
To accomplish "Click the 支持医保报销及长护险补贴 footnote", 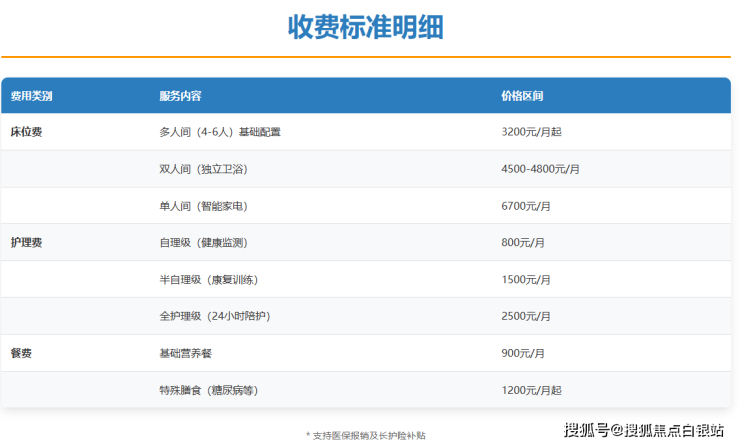I will (365, 435).
